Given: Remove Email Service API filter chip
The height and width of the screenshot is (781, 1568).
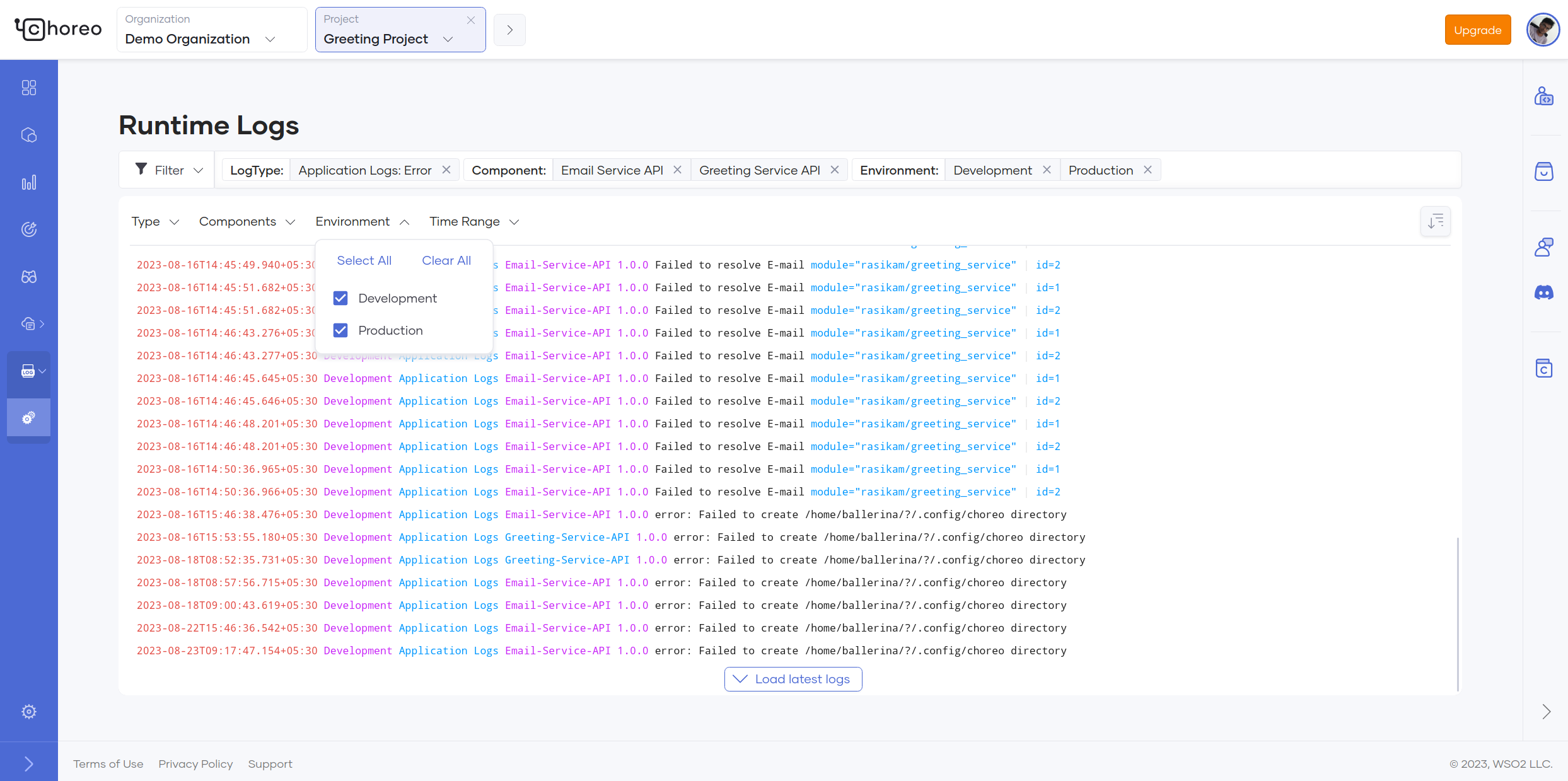Looking at the screenshot, I should coord(678,170).
